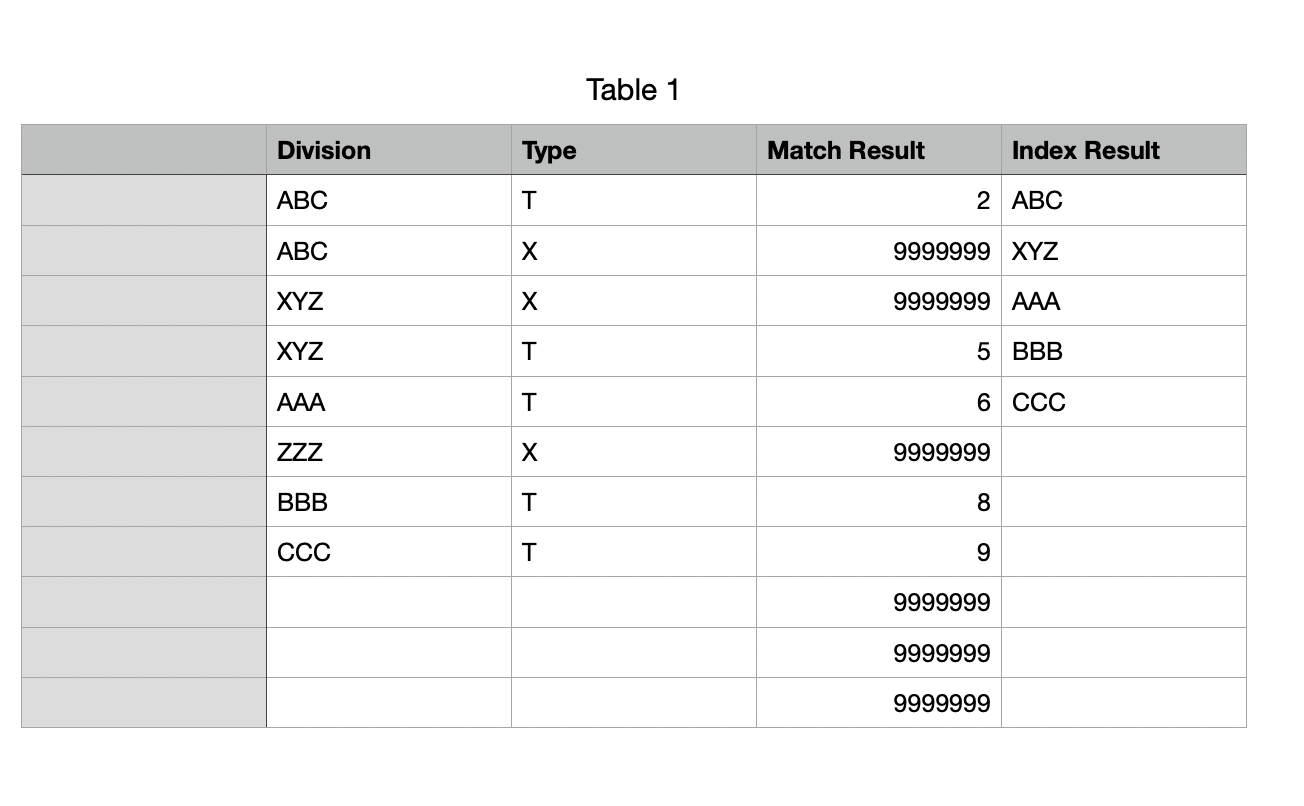Select the AAA cell in Division column

pos(388,402)
